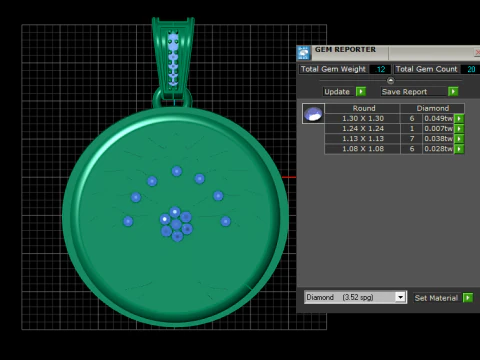Click the 0.007tw weight cell
This screenshot has width=480, height=360.
coord(438,129)
